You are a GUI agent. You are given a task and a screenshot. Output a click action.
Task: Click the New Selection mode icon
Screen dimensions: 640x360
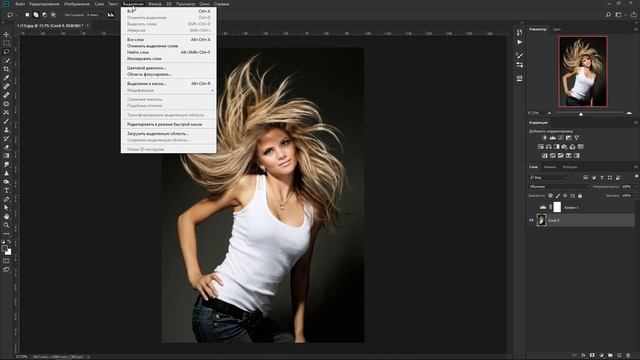tap(27, 15)
